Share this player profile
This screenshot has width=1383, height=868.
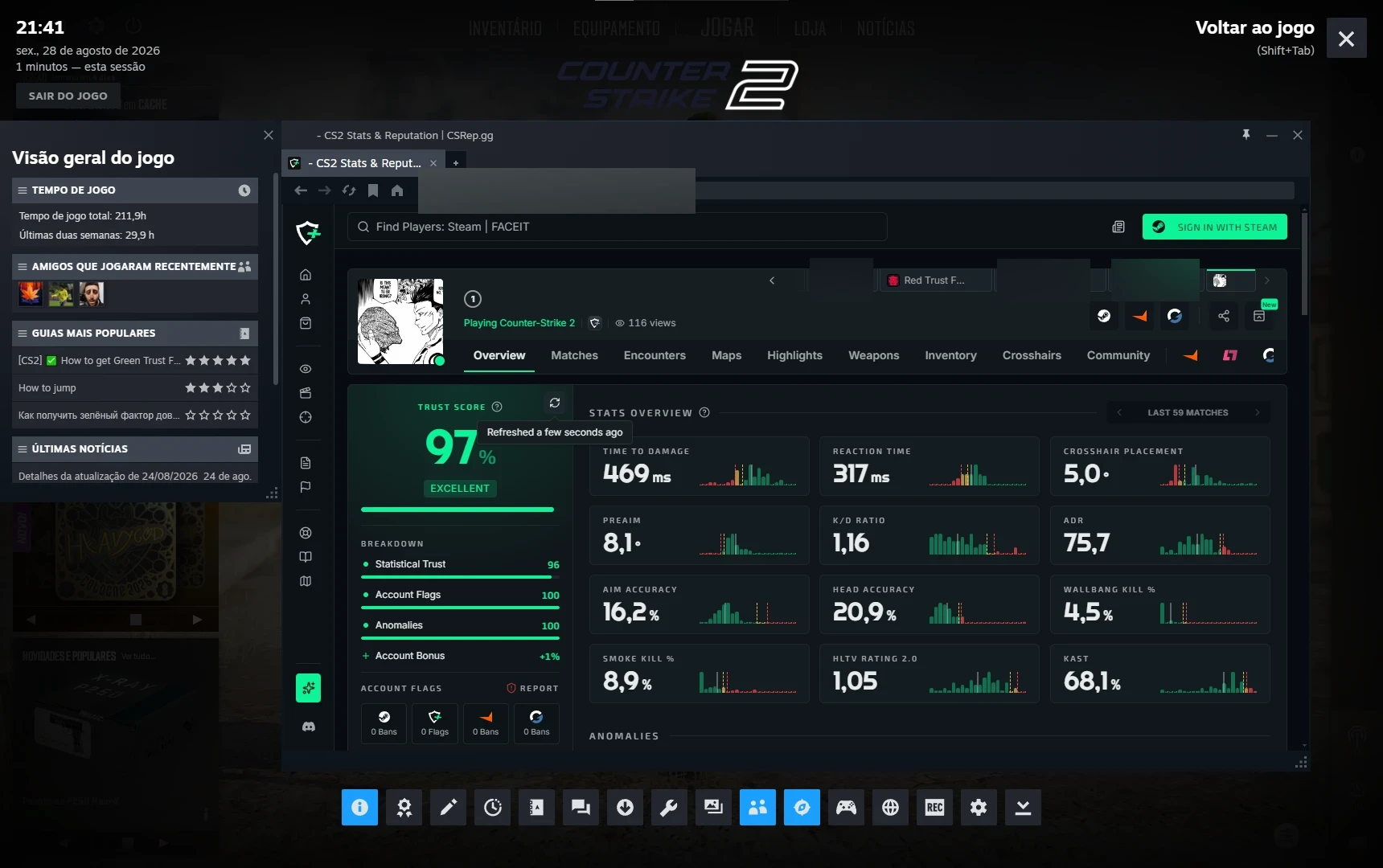point(1224,316)
